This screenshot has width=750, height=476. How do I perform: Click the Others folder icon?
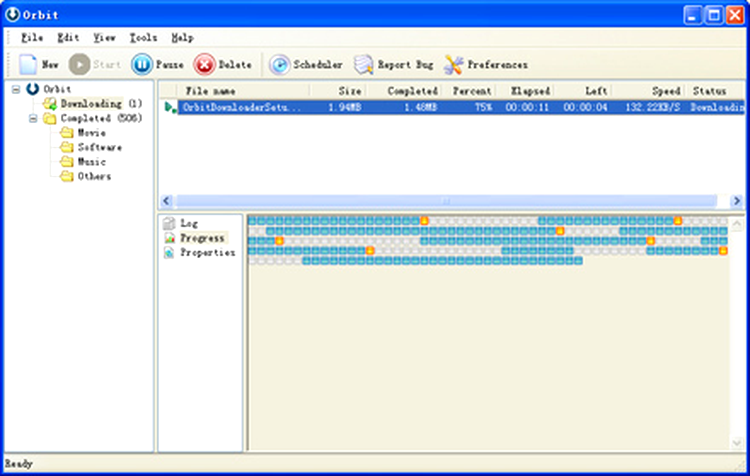(67, 176)
